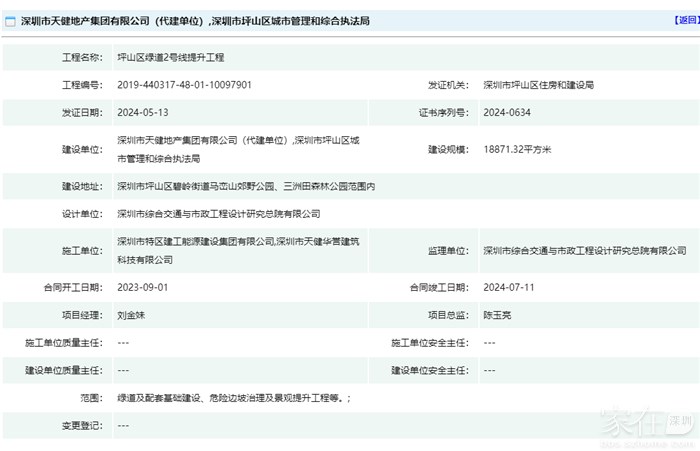Select project number 2019-440317-48-01-10097901

pyautogui.click(x=184, y=86)
